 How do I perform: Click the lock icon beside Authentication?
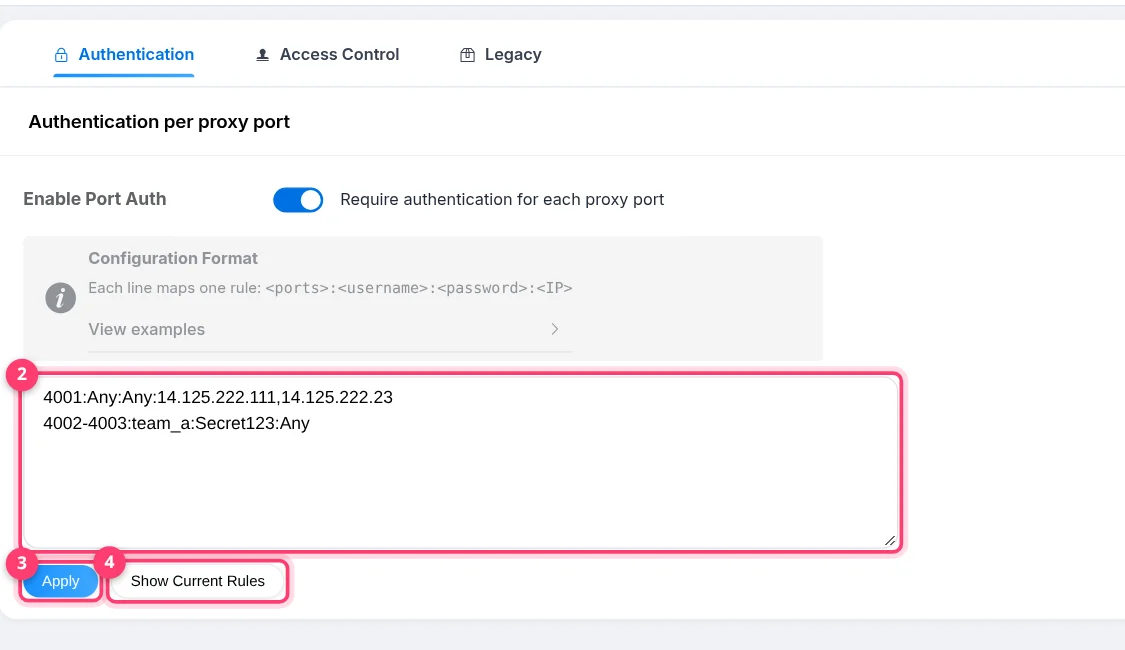(x=61, y=55)
